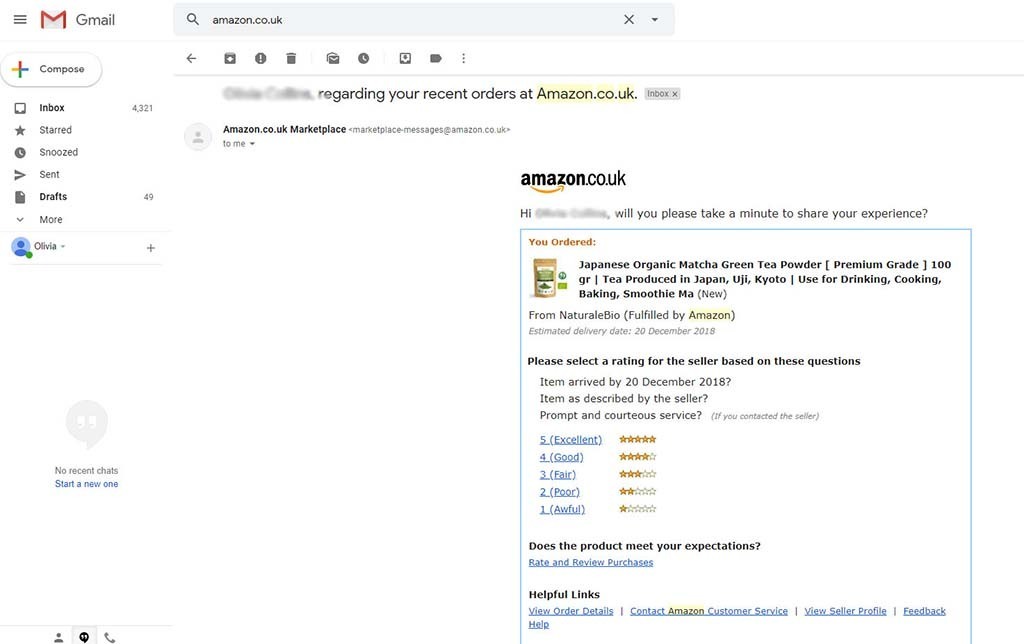The image size is (1024, 644).
Task: Open the More options three-dot menu
Action: (464, 58)
